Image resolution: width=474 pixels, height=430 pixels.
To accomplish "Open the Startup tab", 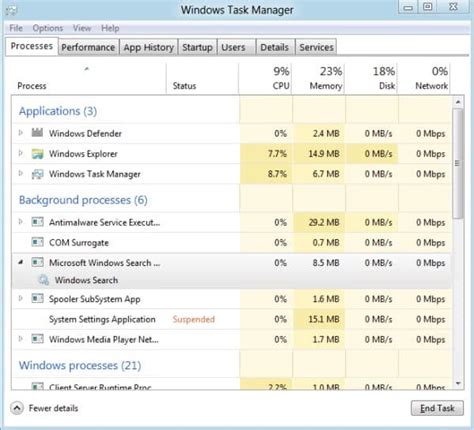I will [x=197, y=47].
